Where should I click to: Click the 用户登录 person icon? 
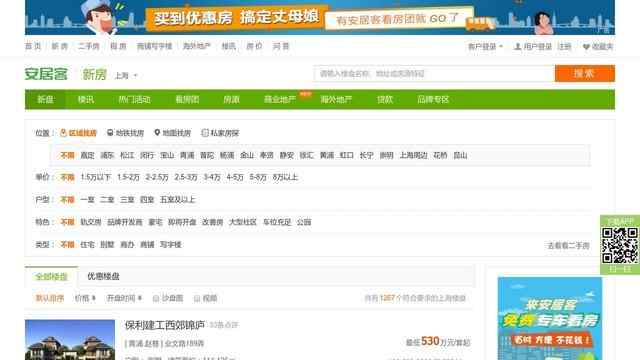pos(518,47)
